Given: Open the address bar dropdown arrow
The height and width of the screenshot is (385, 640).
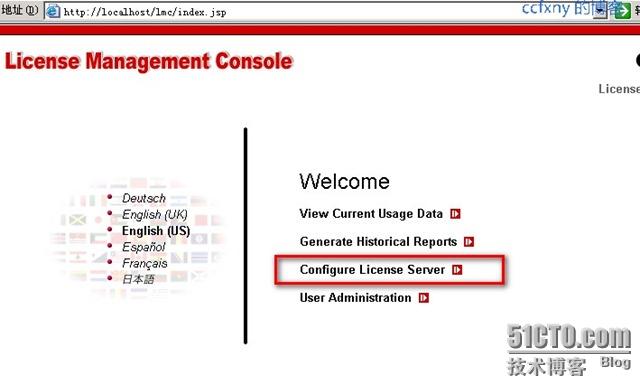Looking at the screenshot, I should pos(600,11).
